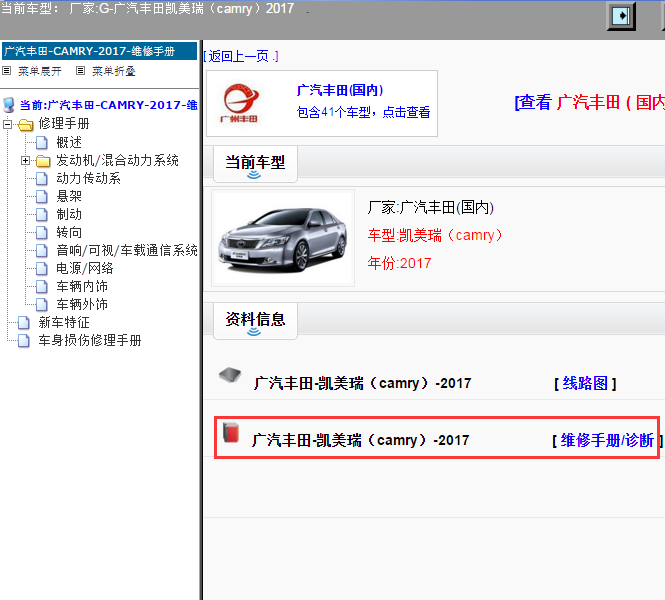This screenshot has height=600, width=665.
Task: Select 音响/可视/车载通信系统 in the tree
Action: 127,250
